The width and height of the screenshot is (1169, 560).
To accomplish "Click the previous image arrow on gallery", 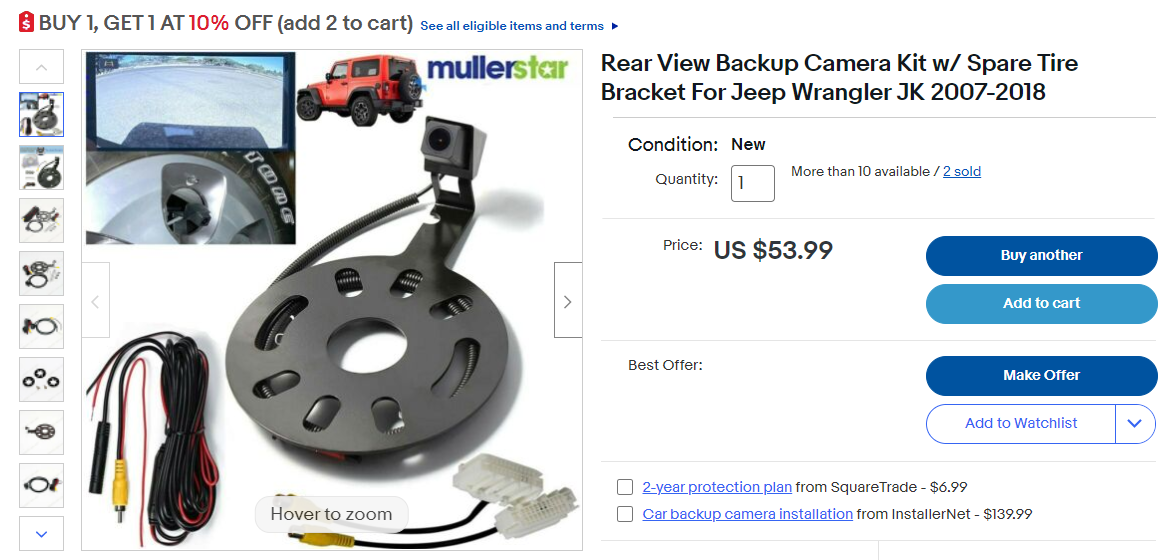I will pos(95,301).
